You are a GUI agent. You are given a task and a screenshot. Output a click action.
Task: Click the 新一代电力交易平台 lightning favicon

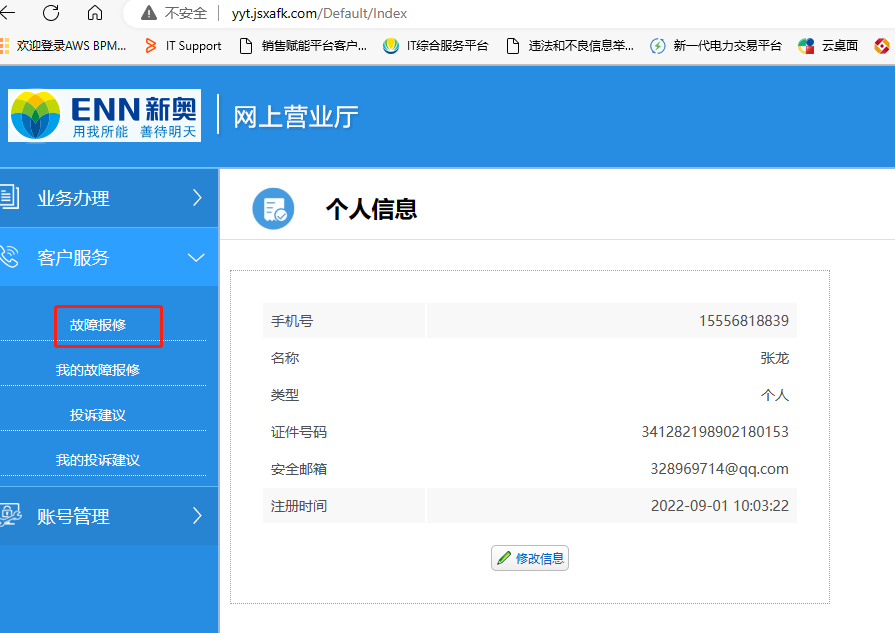point(658,46)
